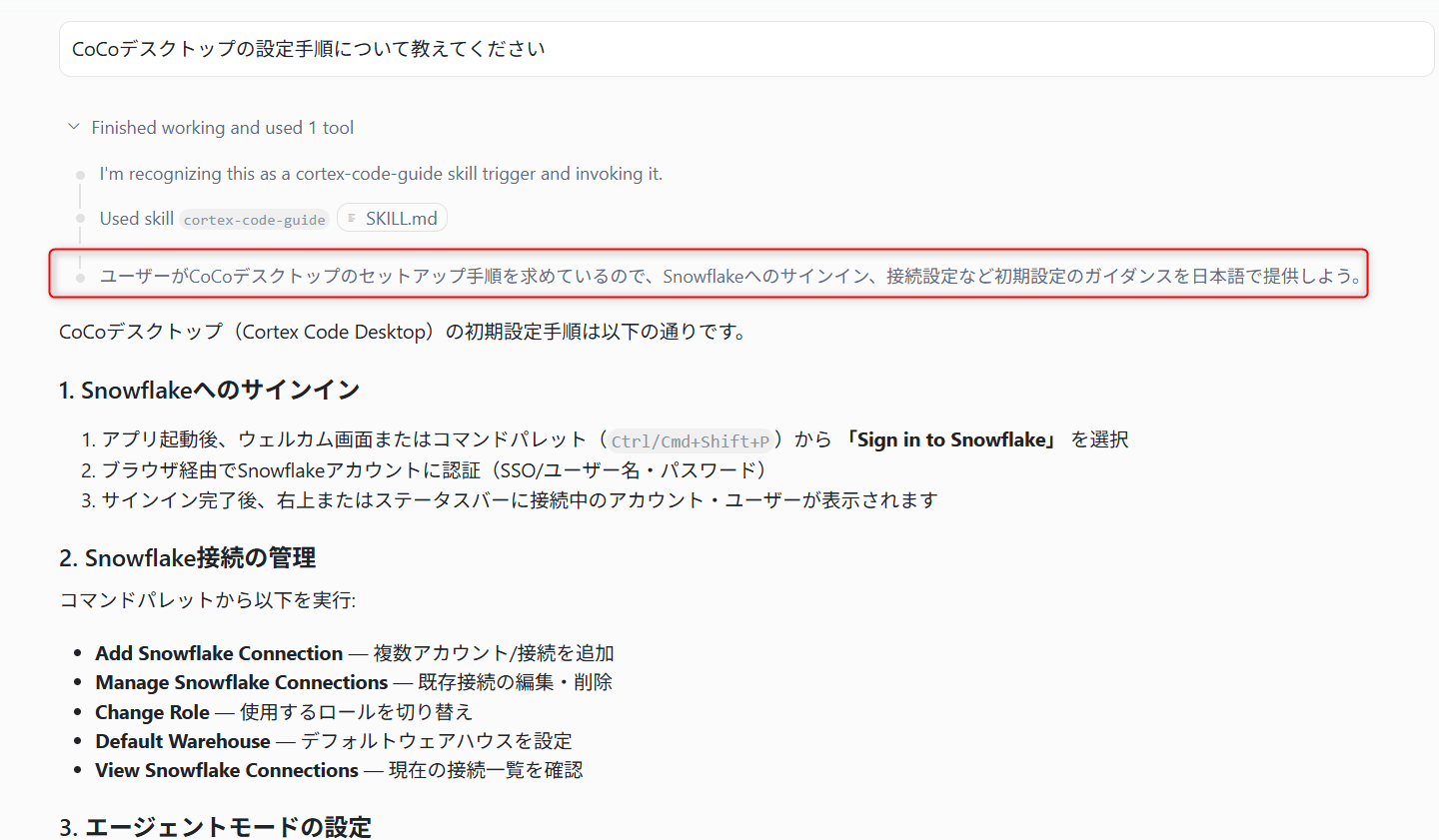
Task: Click the 'Manage Snowflake Connections' bullet
Action: coord(354,682)
